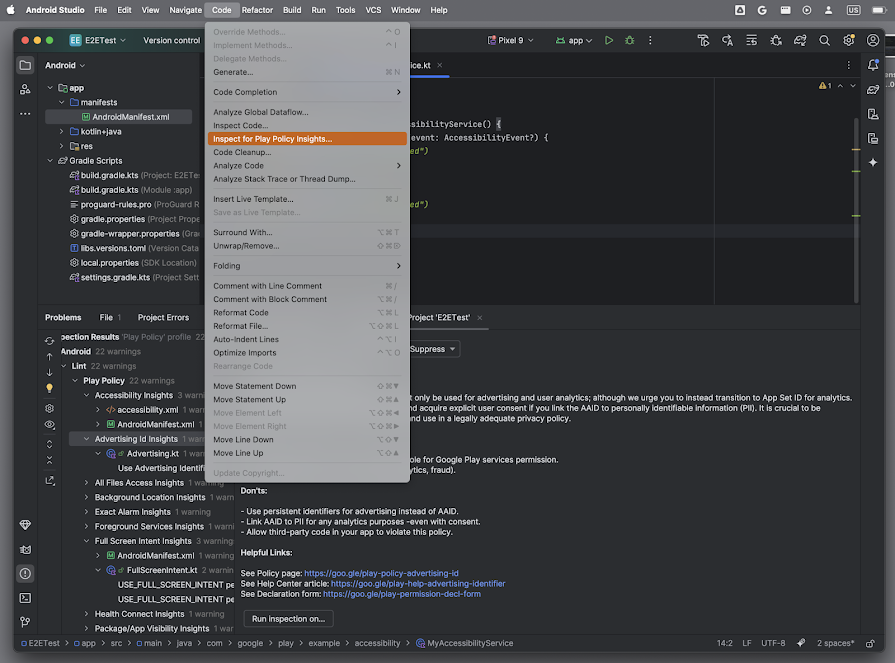Screen dimensions: 895x663
Task: Open the Problems tool window icon
Action: click(x=25, y=573)
